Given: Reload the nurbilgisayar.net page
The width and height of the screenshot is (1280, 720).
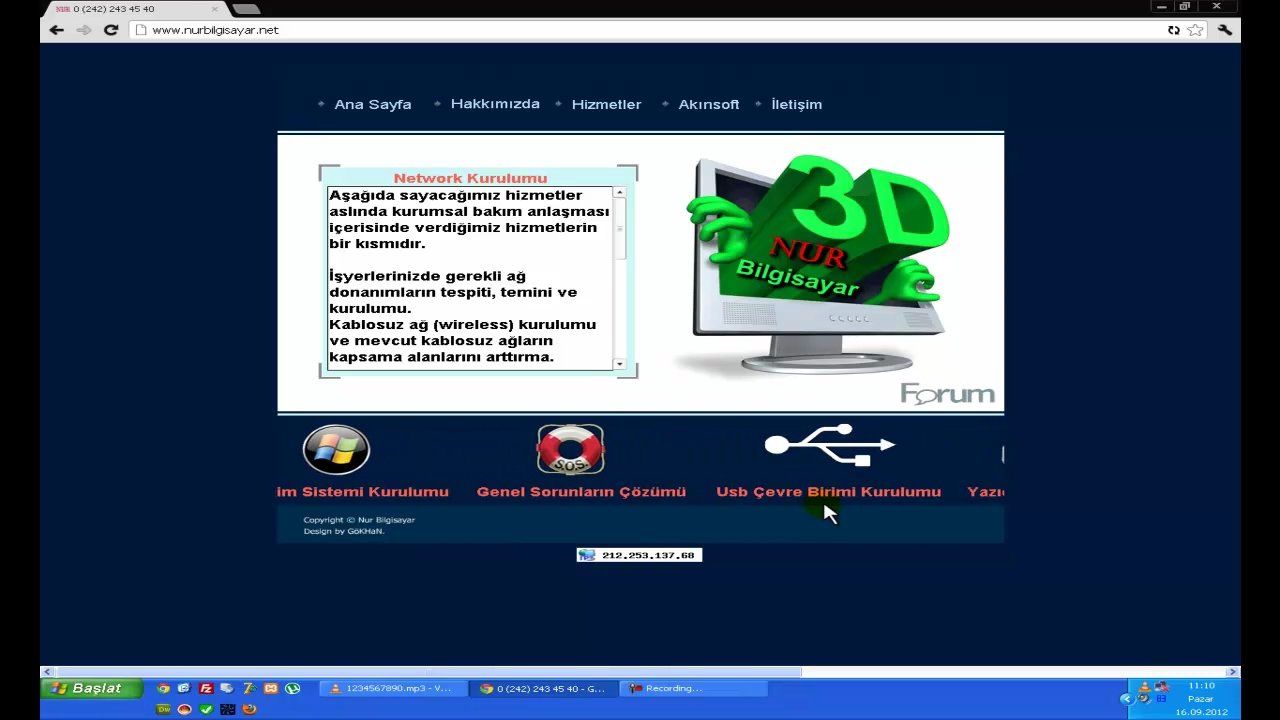Looking at the screenshot, I should [111, 30].
